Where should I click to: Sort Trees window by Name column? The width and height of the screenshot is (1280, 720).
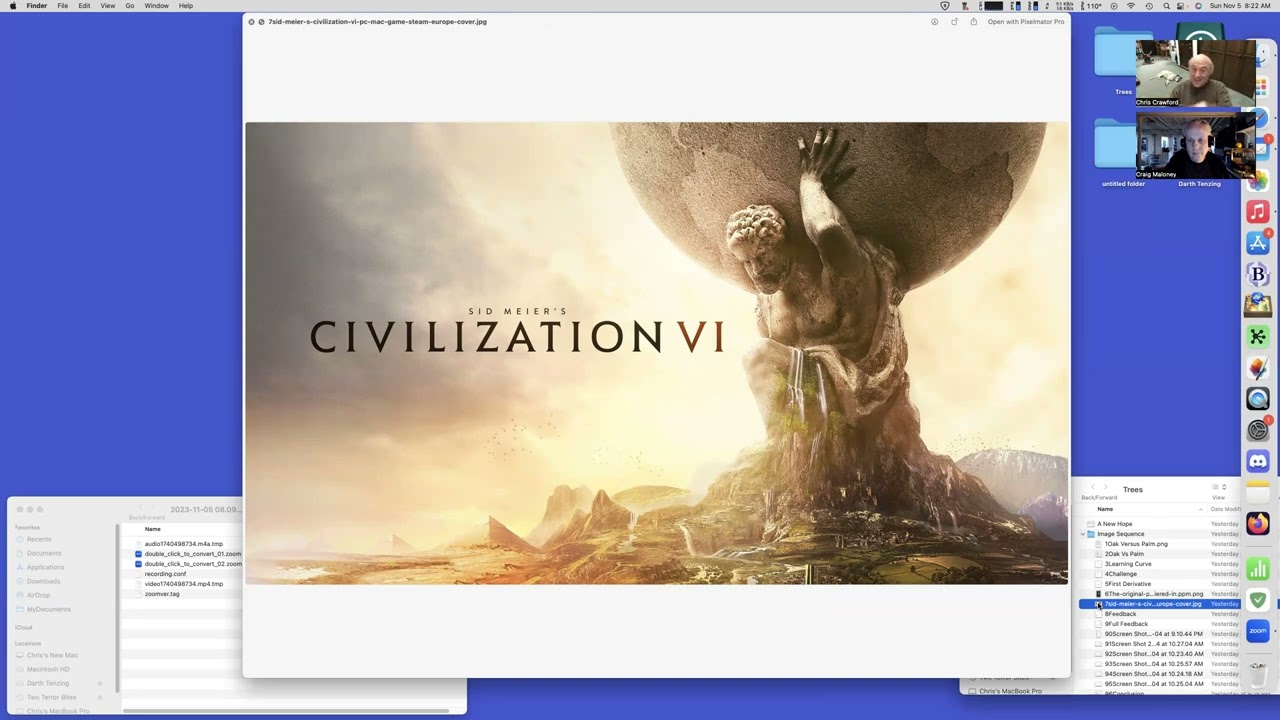(x=1105, y=509)
